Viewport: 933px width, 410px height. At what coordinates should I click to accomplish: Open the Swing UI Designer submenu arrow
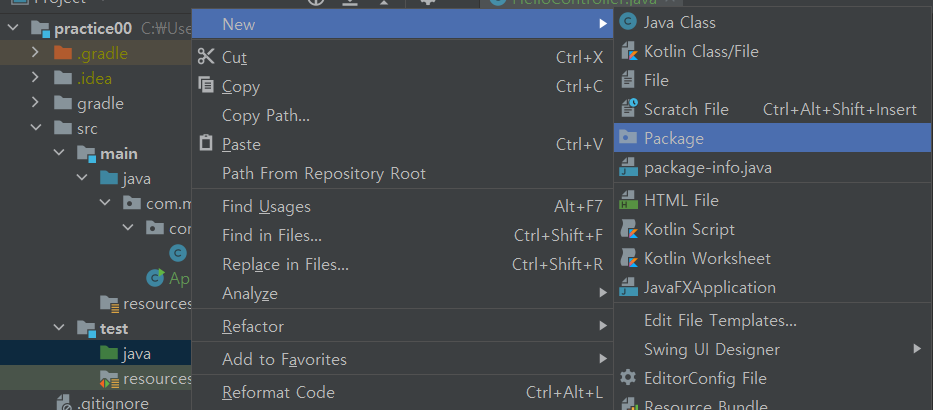(x=918, y=349)
